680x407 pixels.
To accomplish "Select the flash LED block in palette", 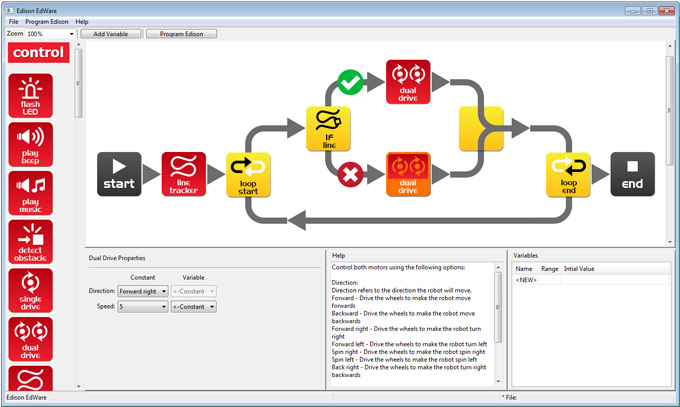I will 30,96.
